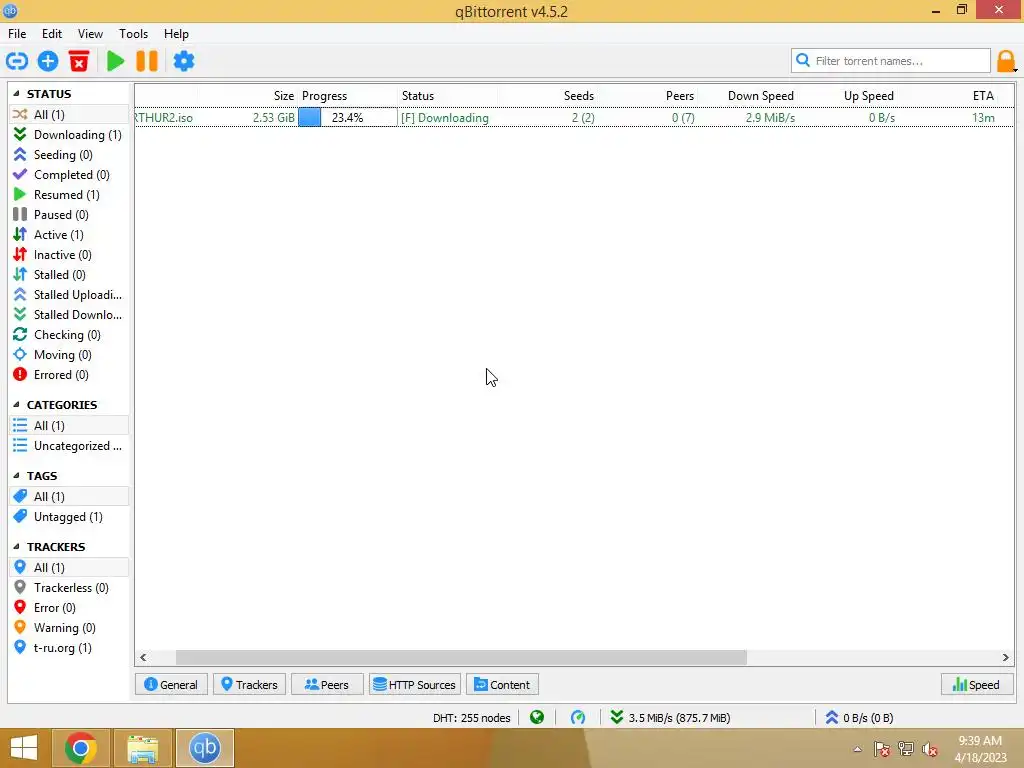Select the Checking (0) status filter
This screenshot has height=768, width=1024.
69,335
